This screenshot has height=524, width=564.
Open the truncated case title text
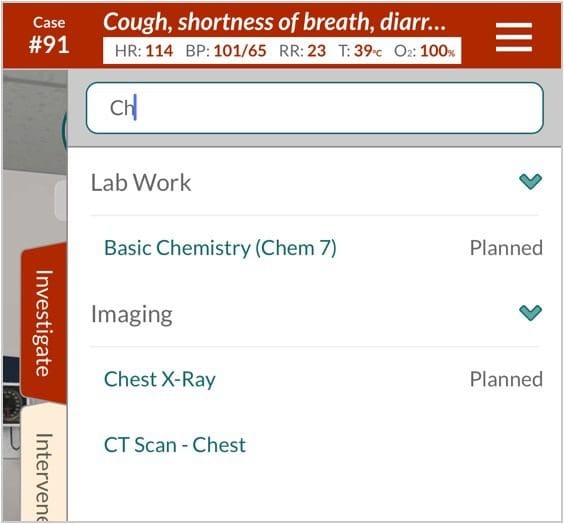click(275, 22)
